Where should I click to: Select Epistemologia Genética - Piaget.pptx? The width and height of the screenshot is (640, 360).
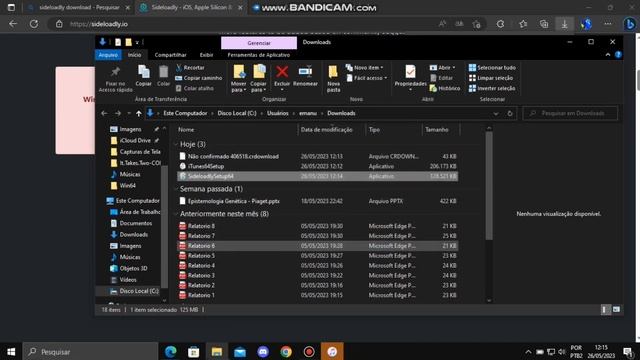pos(318,201)
